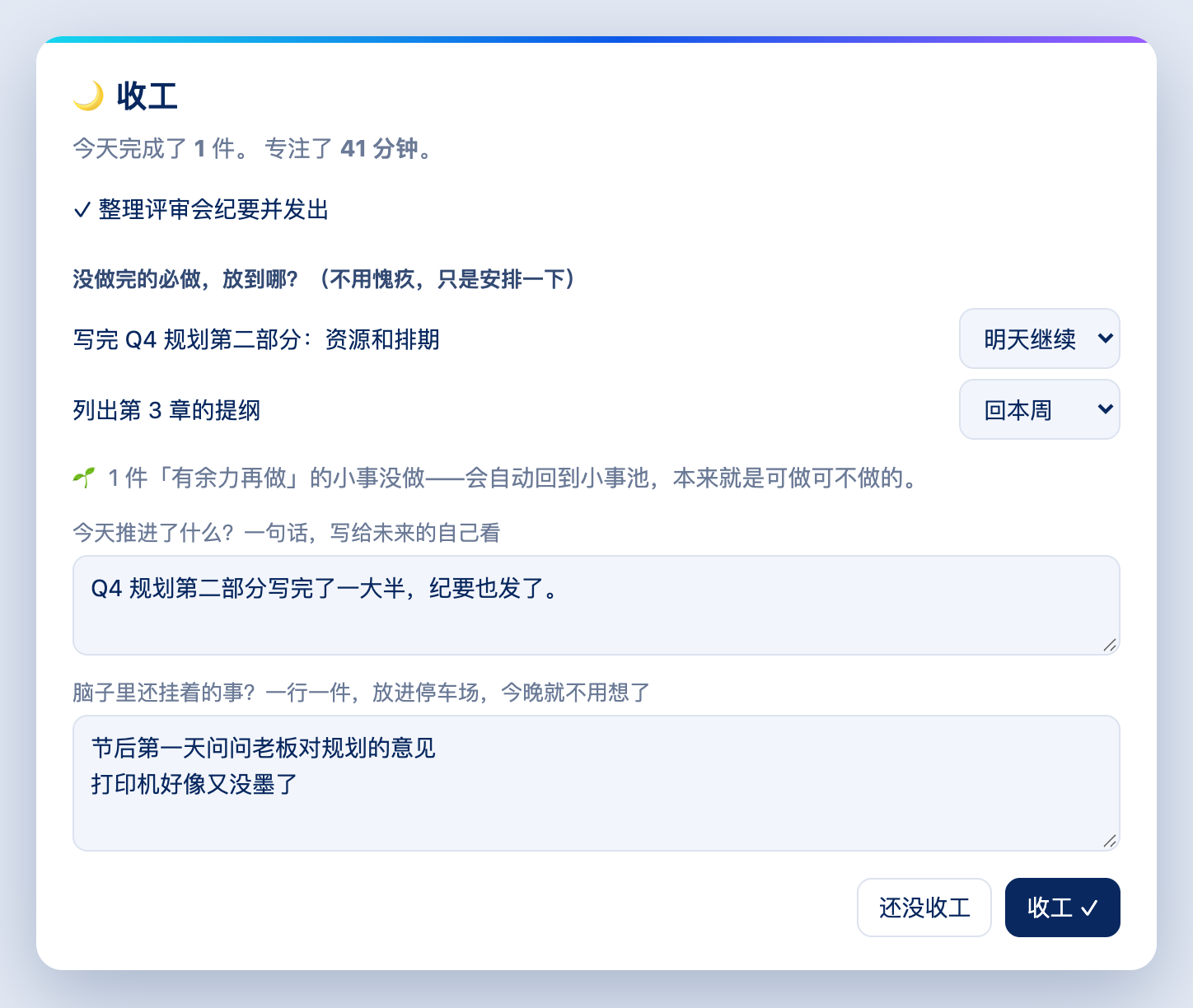Screen dimensions: 1193x1008
Task: Click the resize handle of 停车场 textarea
Action: (1110, 841)
